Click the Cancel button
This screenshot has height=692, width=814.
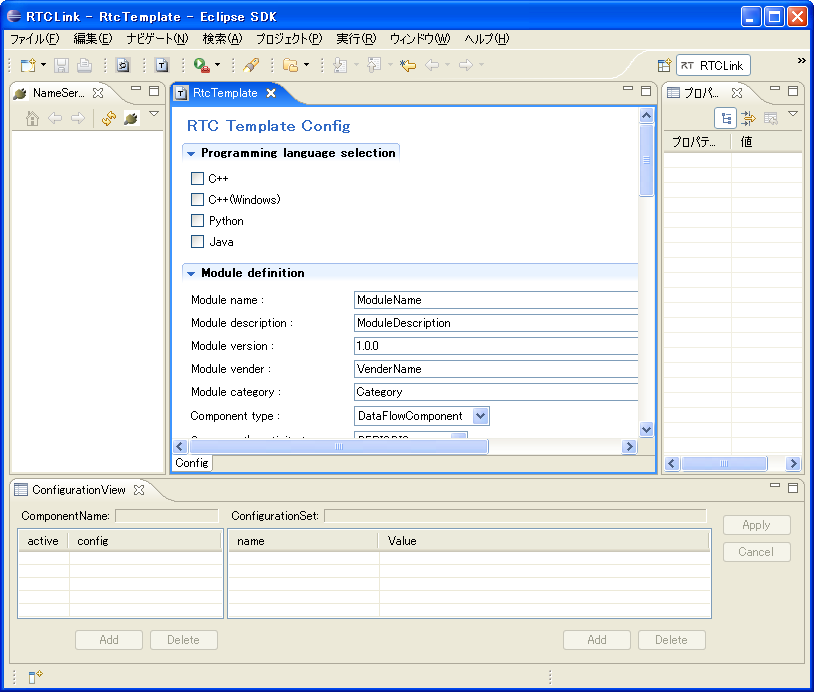tap(756, 552)
